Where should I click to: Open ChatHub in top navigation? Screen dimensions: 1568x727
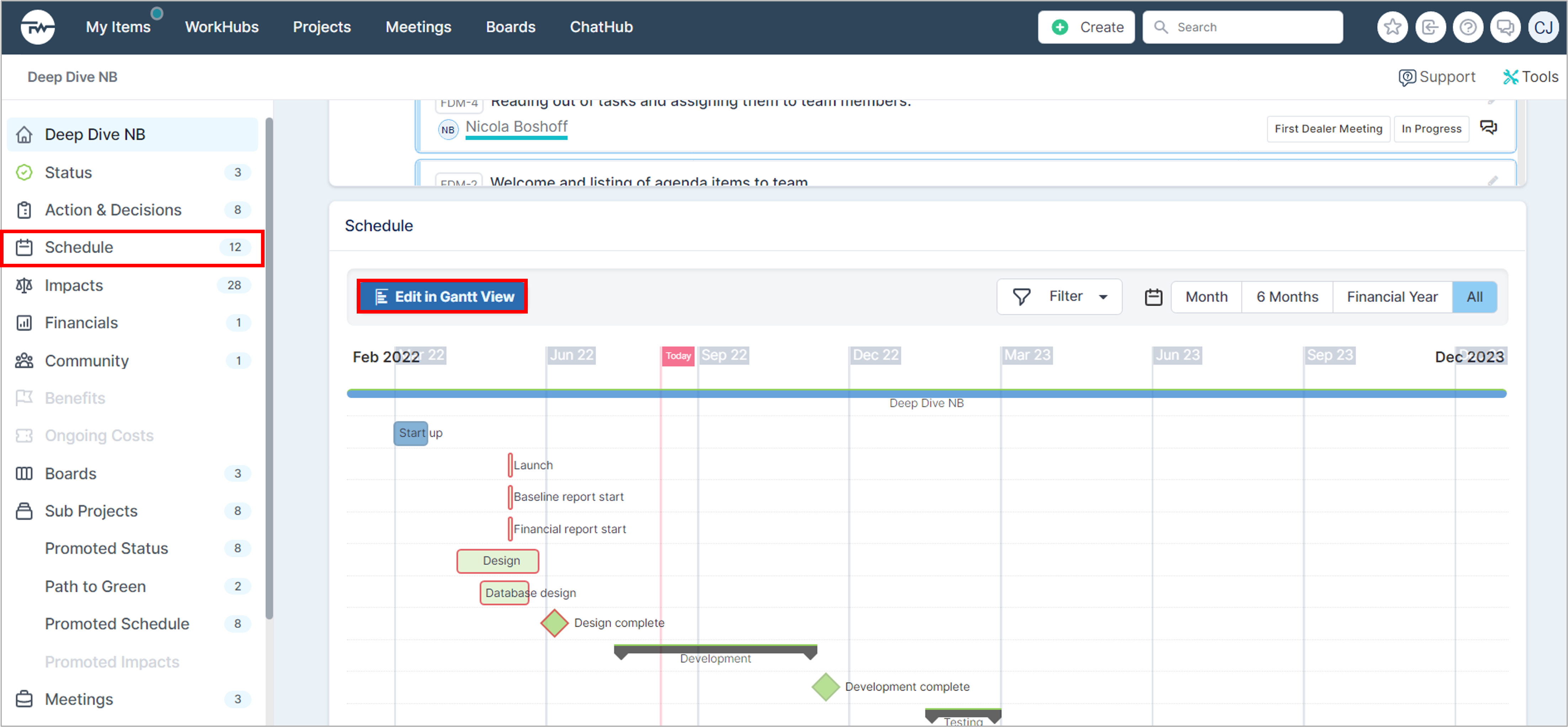(601, 27)
